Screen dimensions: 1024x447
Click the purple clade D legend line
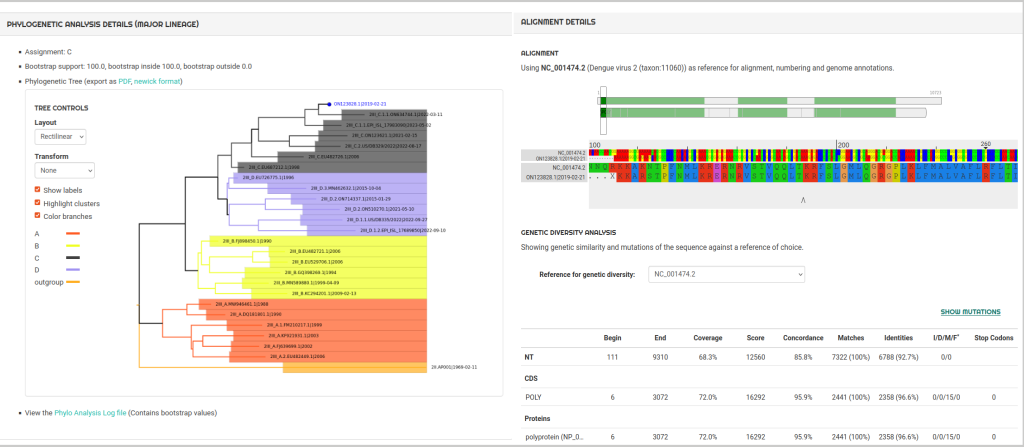[71, 270]
